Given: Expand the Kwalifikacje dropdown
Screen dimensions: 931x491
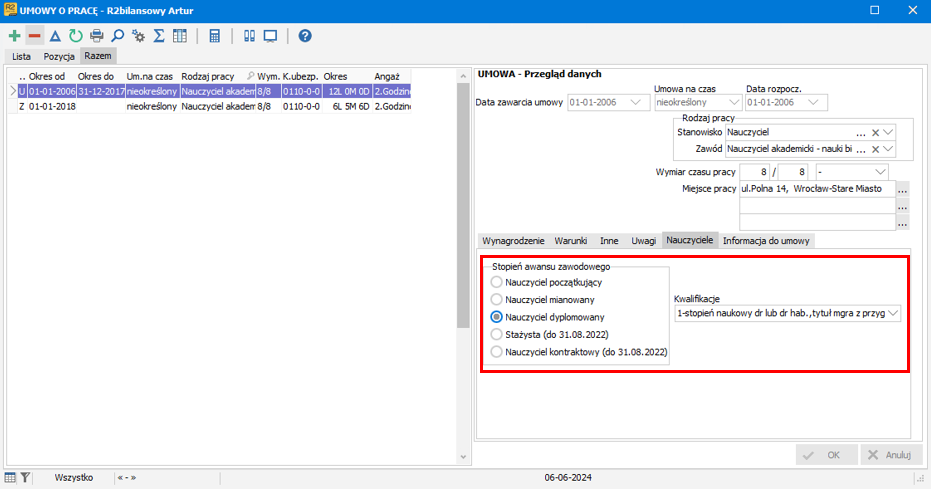Looking at the screenshot, I should (x=892, y=313).
